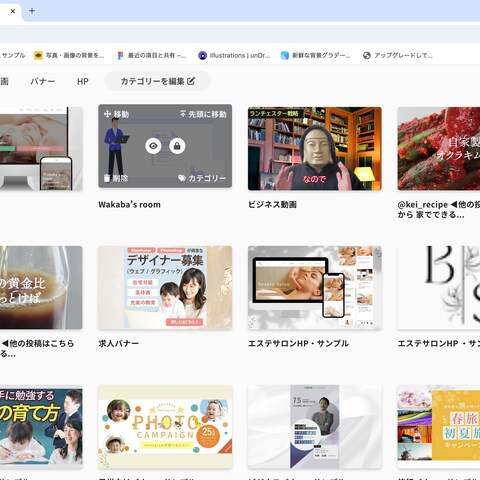Click the Wakaba's room title text
The width and height of the screenshot is (480, 480).
click(129, 204)
